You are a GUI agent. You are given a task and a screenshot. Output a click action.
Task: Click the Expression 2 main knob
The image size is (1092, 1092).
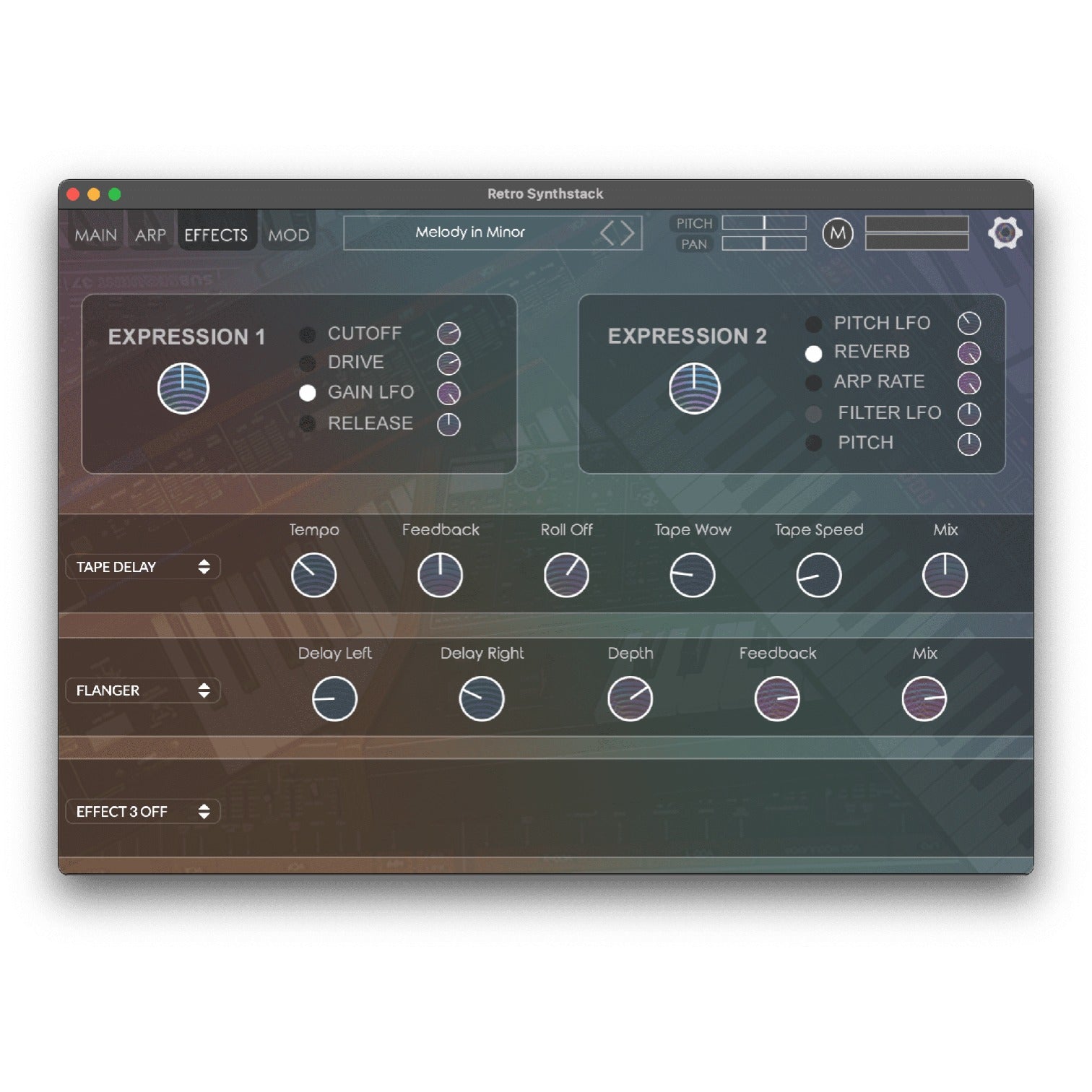(694, 389)
